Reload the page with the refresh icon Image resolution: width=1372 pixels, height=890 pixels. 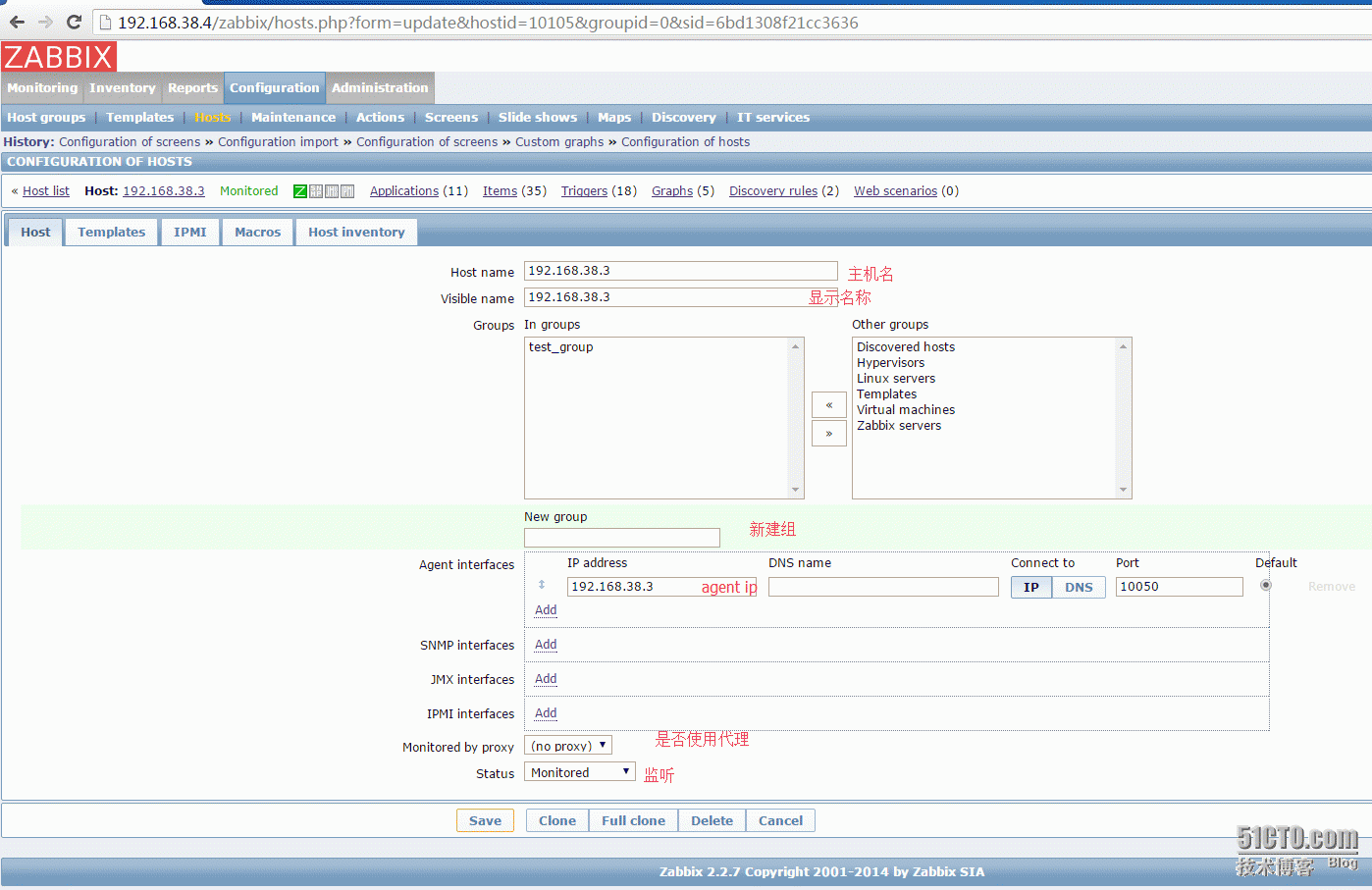pos(74,22)
